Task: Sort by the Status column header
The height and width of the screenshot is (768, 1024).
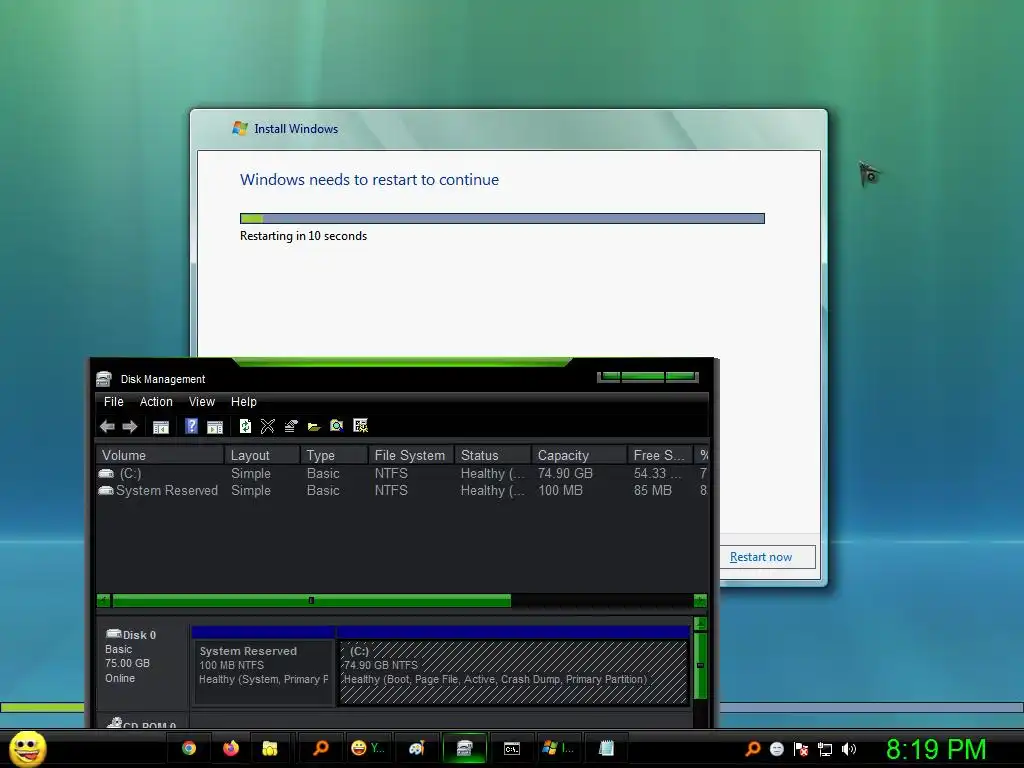Action: pyautogui.click(x=494, y=455)
